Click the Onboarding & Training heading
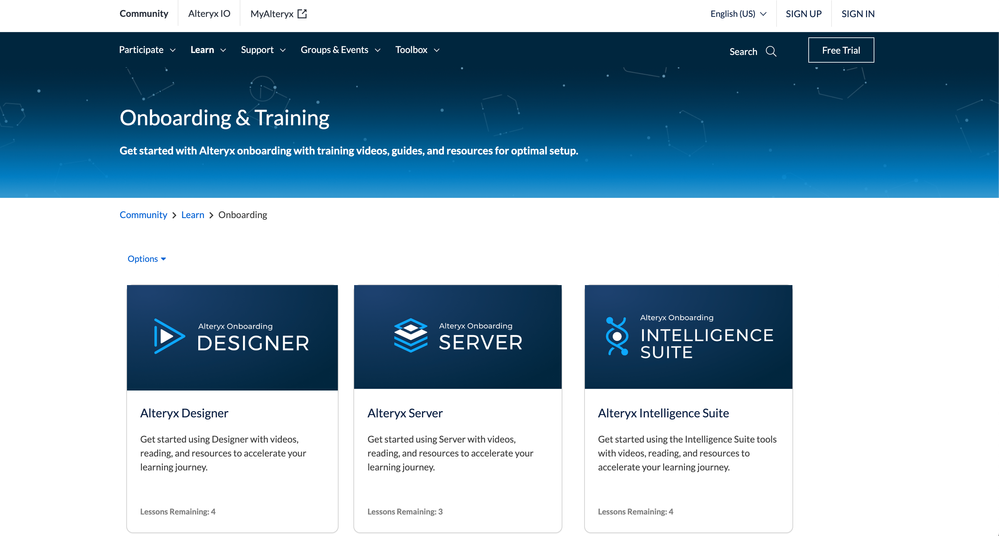Image resolution: width=999 pixels, height=536 pixels. (224, 118)
